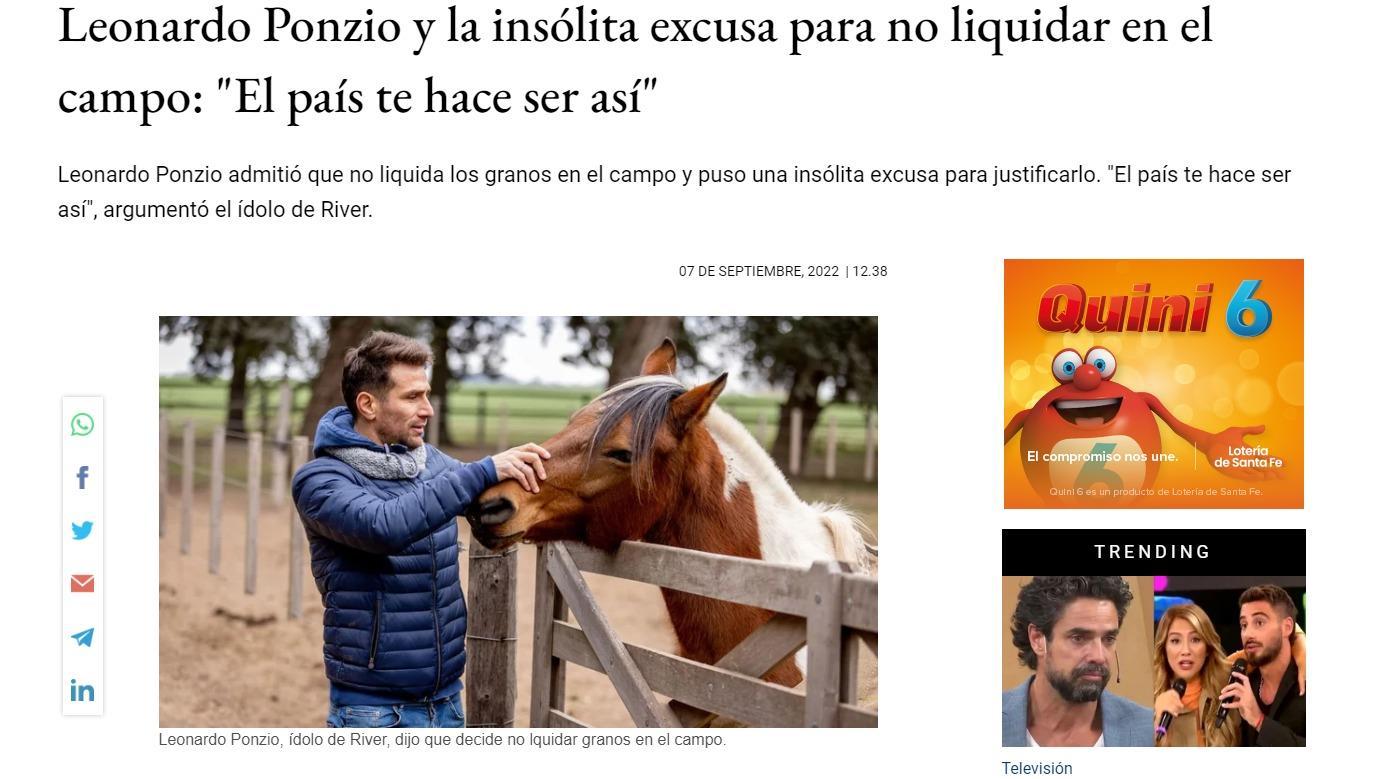
Task: Click the TRENDING section header
Action: [1153, 552]
